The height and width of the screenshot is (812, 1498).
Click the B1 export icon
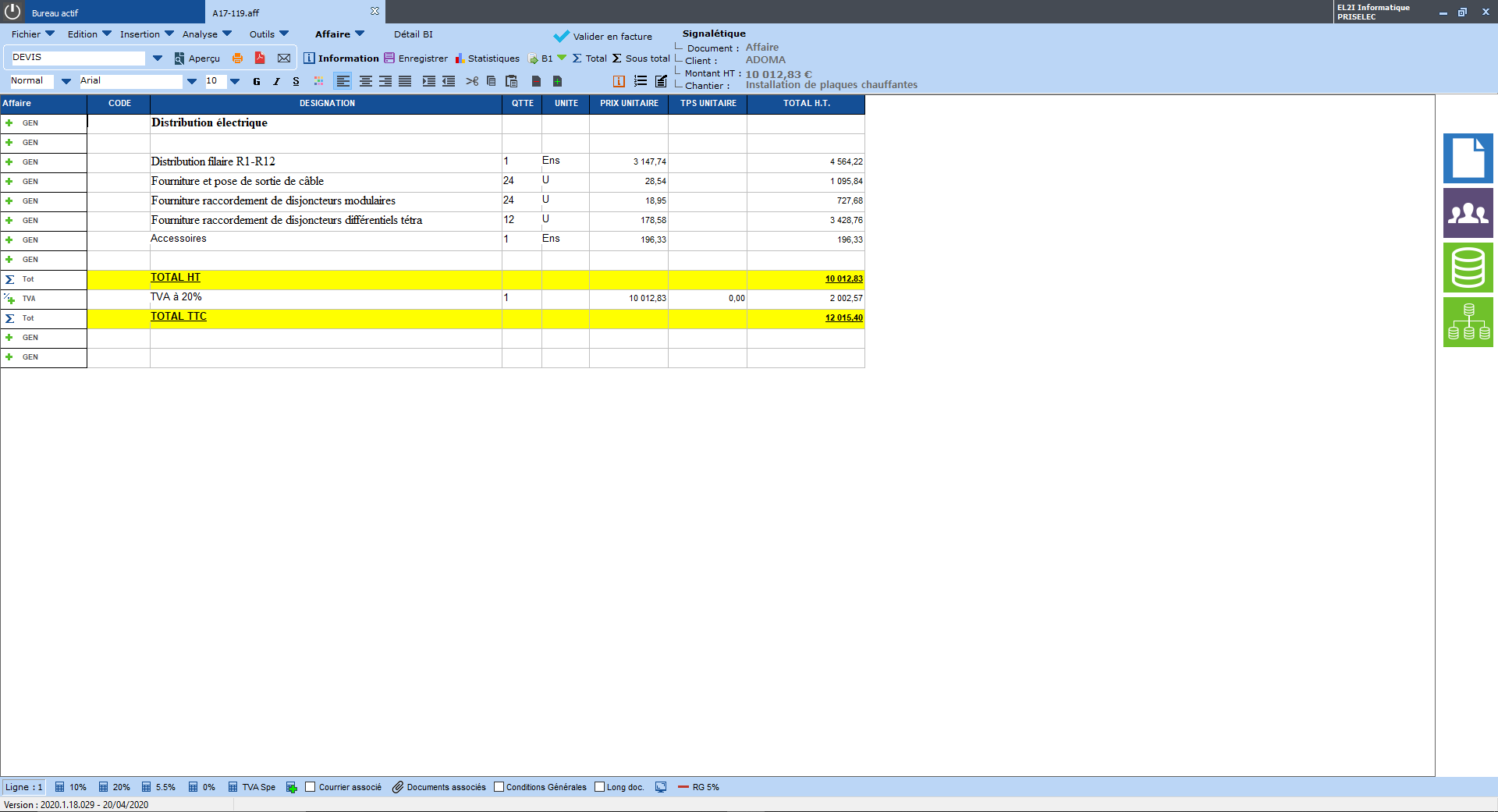tap(534, 59)
